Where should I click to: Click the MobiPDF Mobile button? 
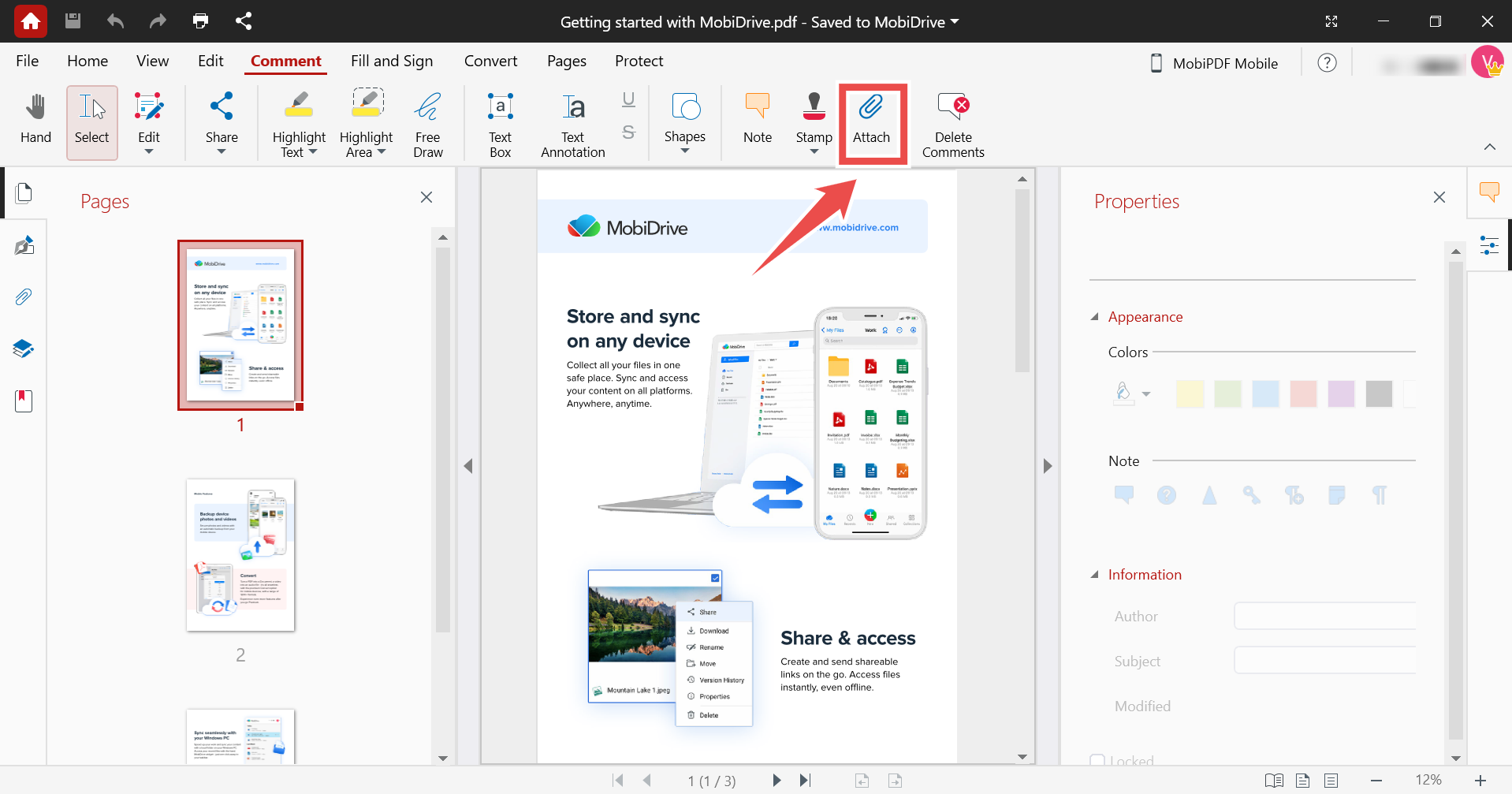tap(1214, 63)
